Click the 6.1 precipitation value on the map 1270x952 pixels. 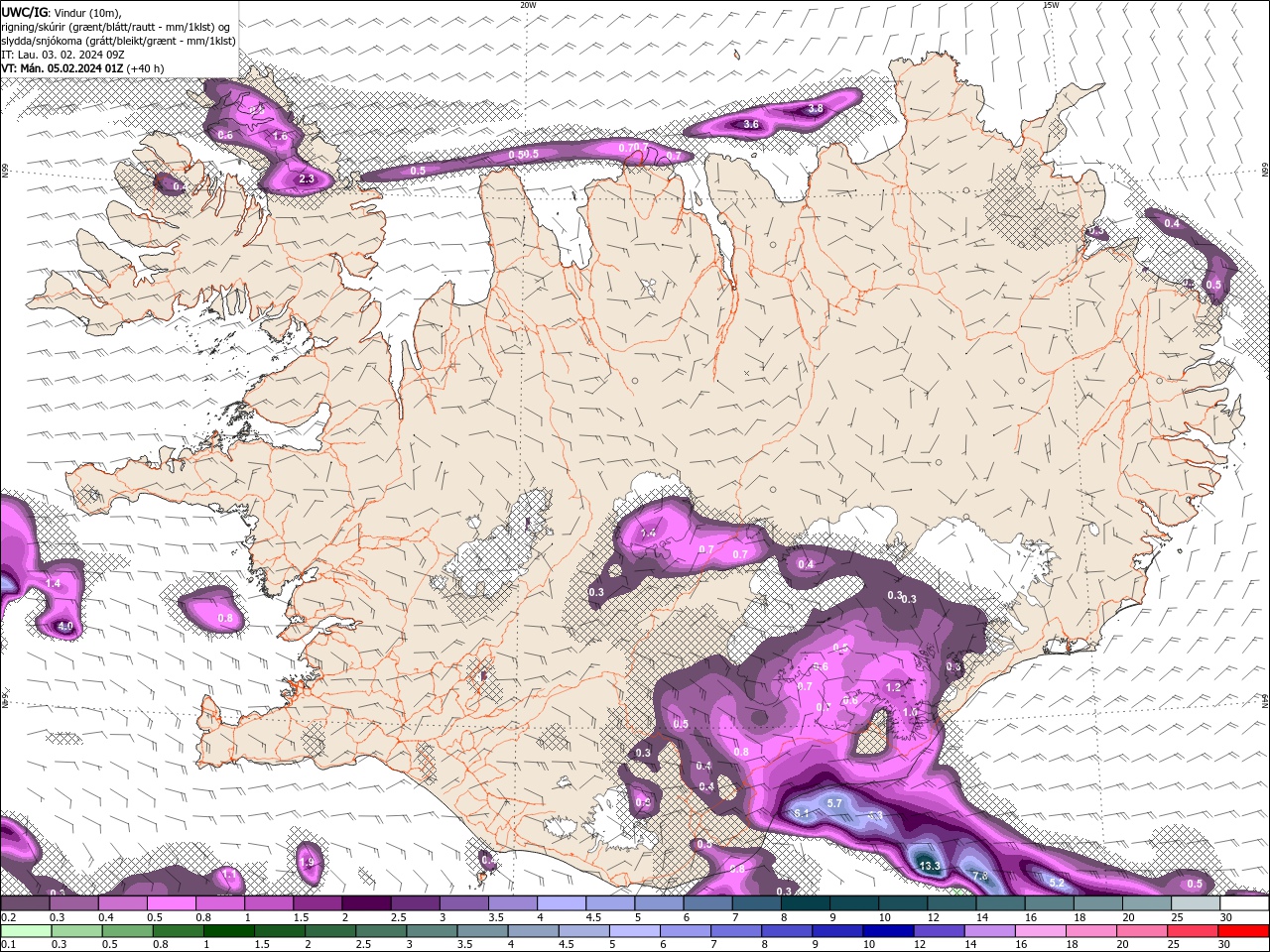point(802,813)
